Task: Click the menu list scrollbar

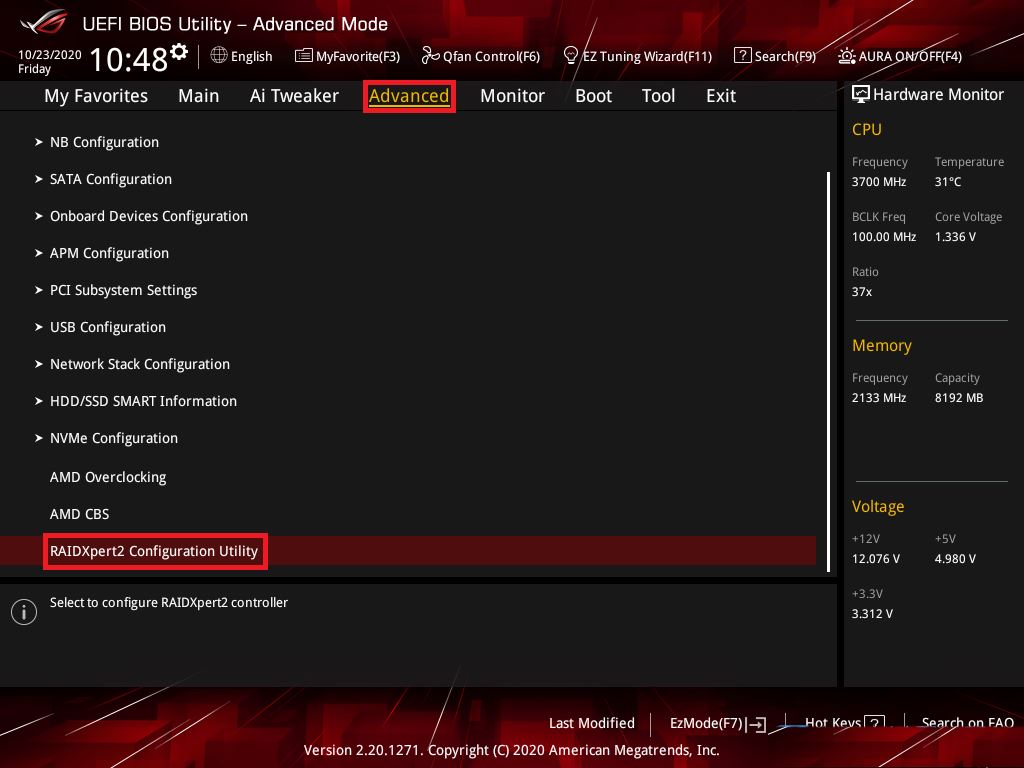Action: pos(828,372)
